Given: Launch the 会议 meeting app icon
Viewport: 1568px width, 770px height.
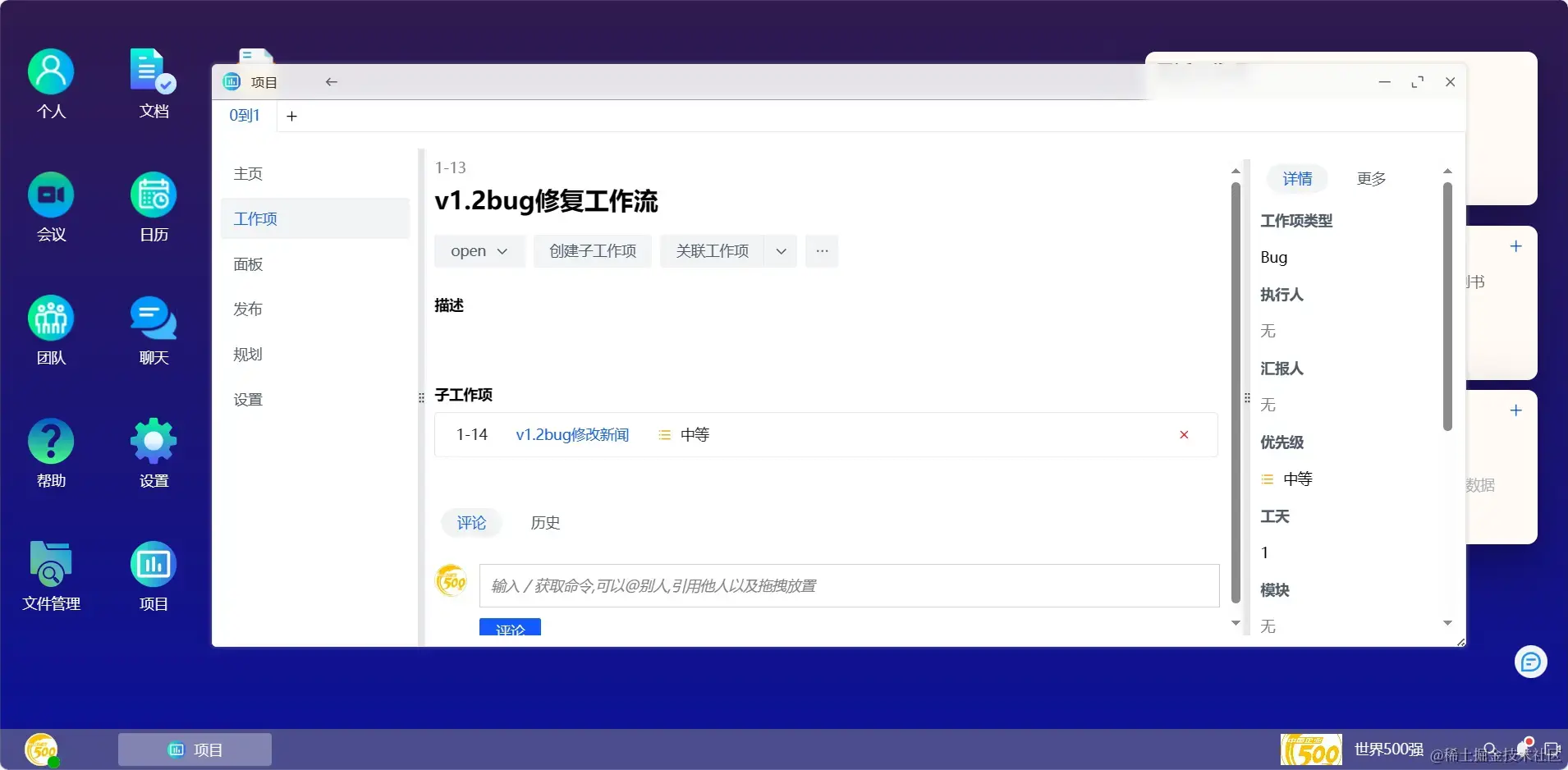Looking at the screenshot, I should (x=51, y=206).
